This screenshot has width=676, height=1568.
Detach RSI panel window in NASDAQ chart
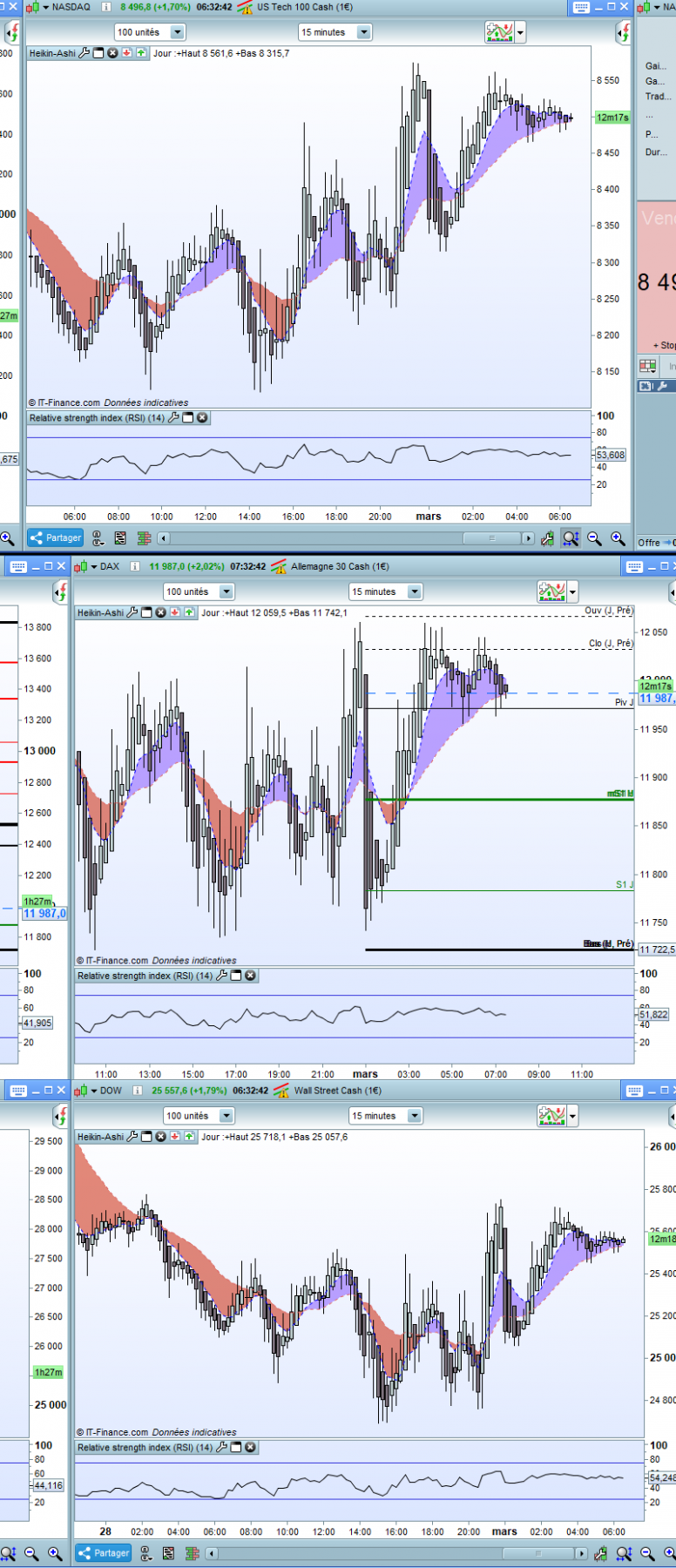click(187, 418)
